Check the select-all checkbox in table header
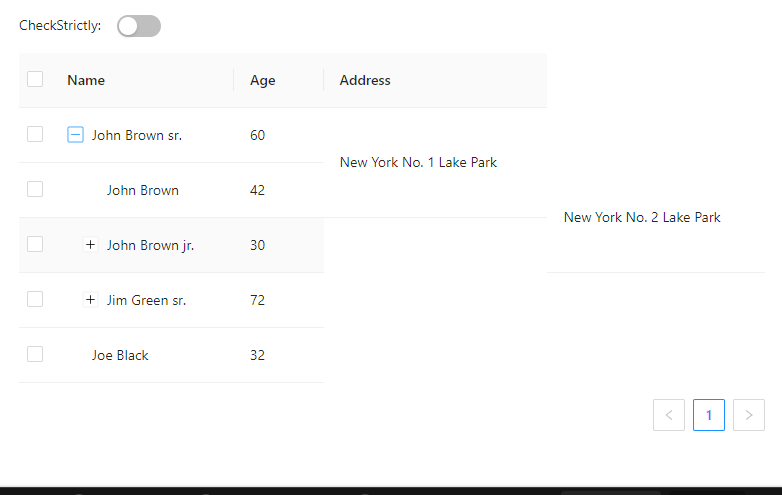This screenshot has height=495, width=782. 35,79
